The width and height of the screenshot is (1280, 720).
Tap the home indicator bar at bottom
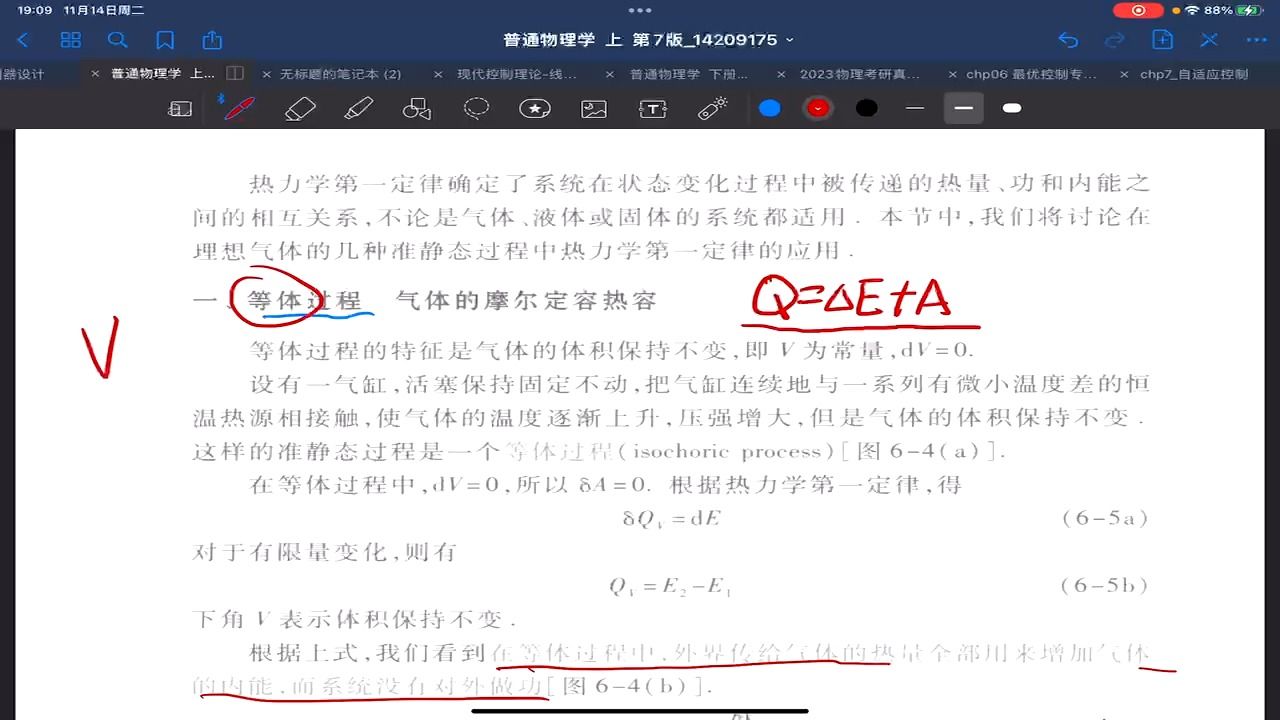click(640, 711)
